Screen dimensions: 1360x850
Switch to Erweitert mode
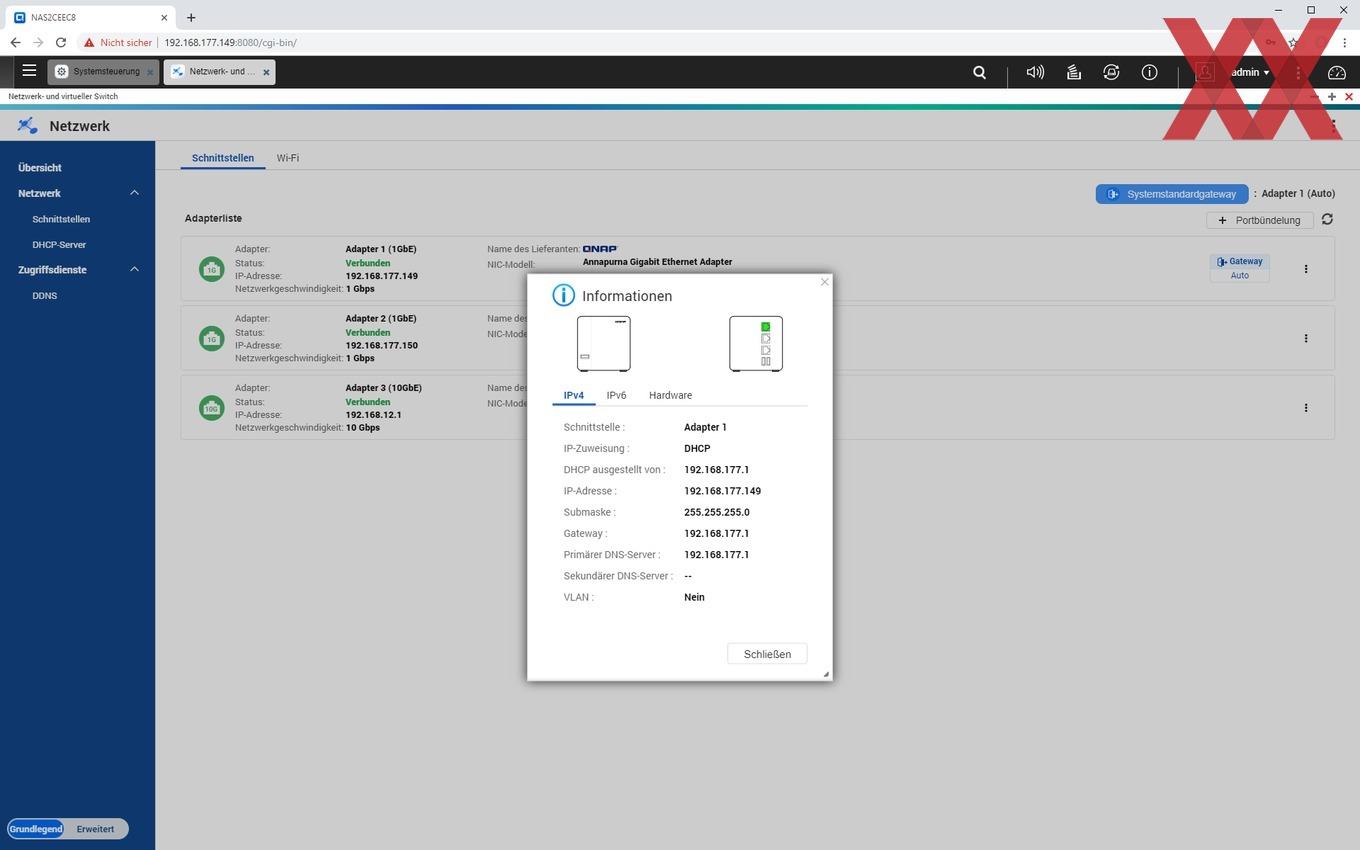[95, 829]
